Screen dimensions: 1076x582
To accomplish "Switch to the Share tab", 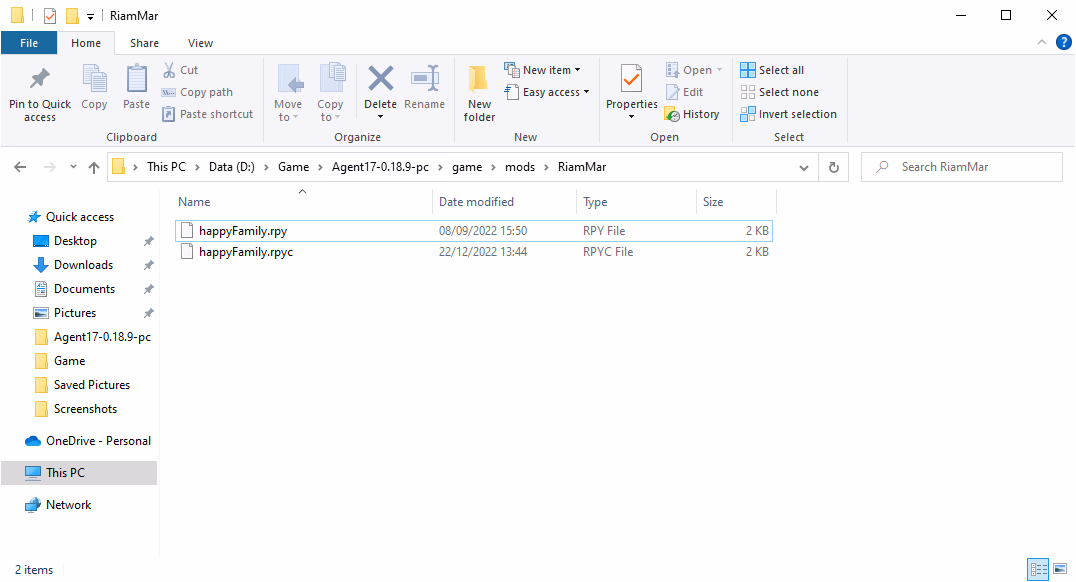I will [x=144, y=43].
